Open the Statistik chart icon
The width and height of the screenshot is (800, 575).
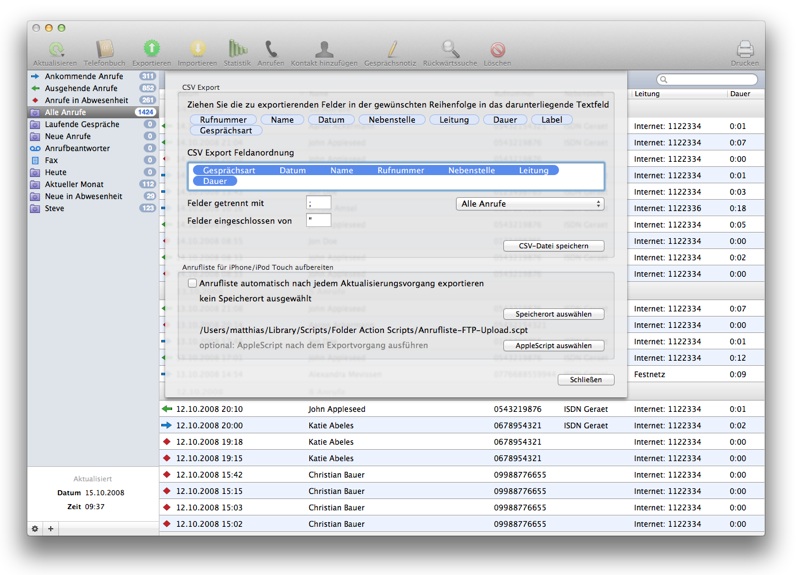pos(237,49)
